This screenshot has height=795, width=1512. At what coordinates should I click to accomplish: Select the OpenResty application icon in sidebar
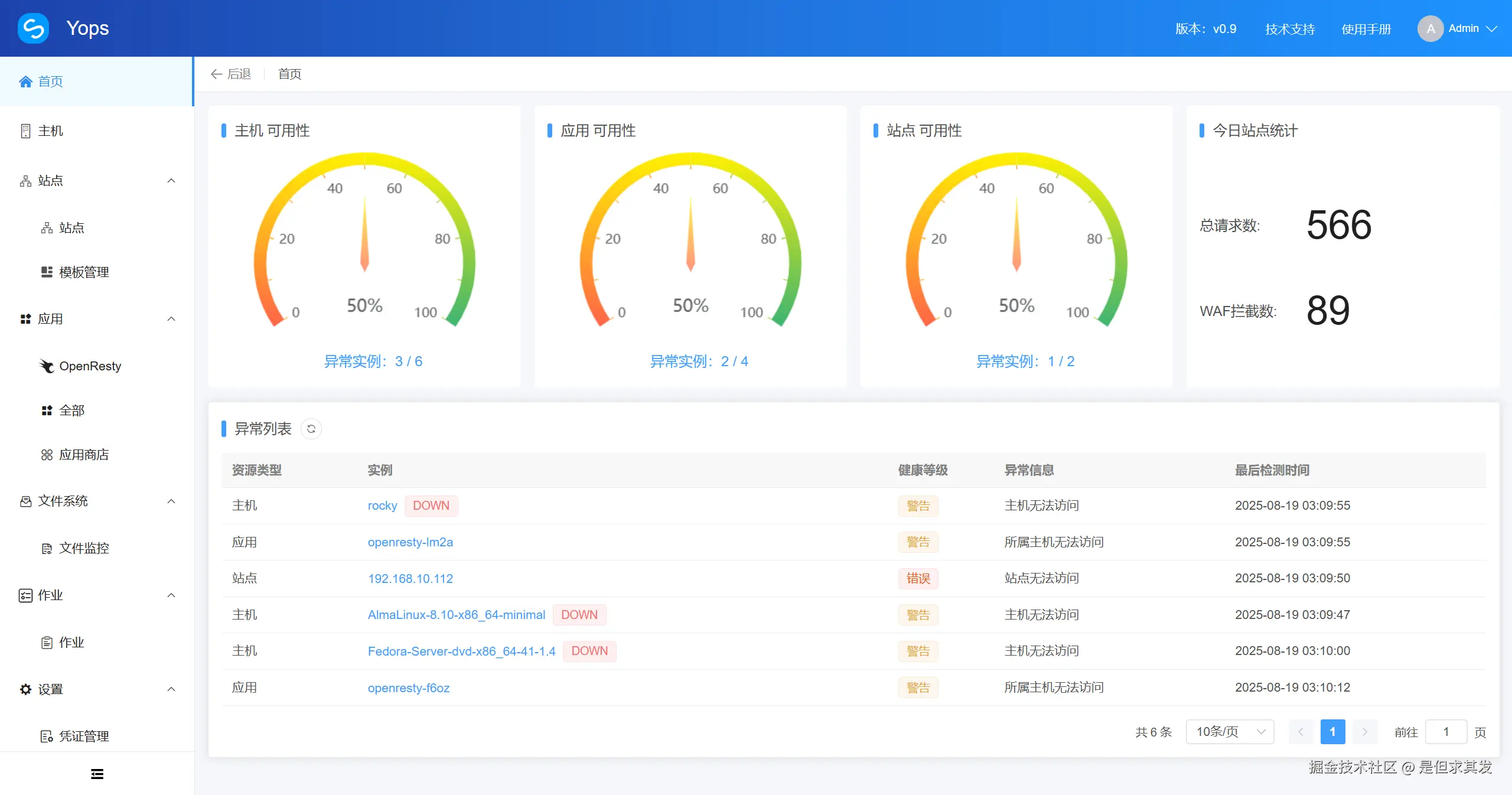click(47, 366)
